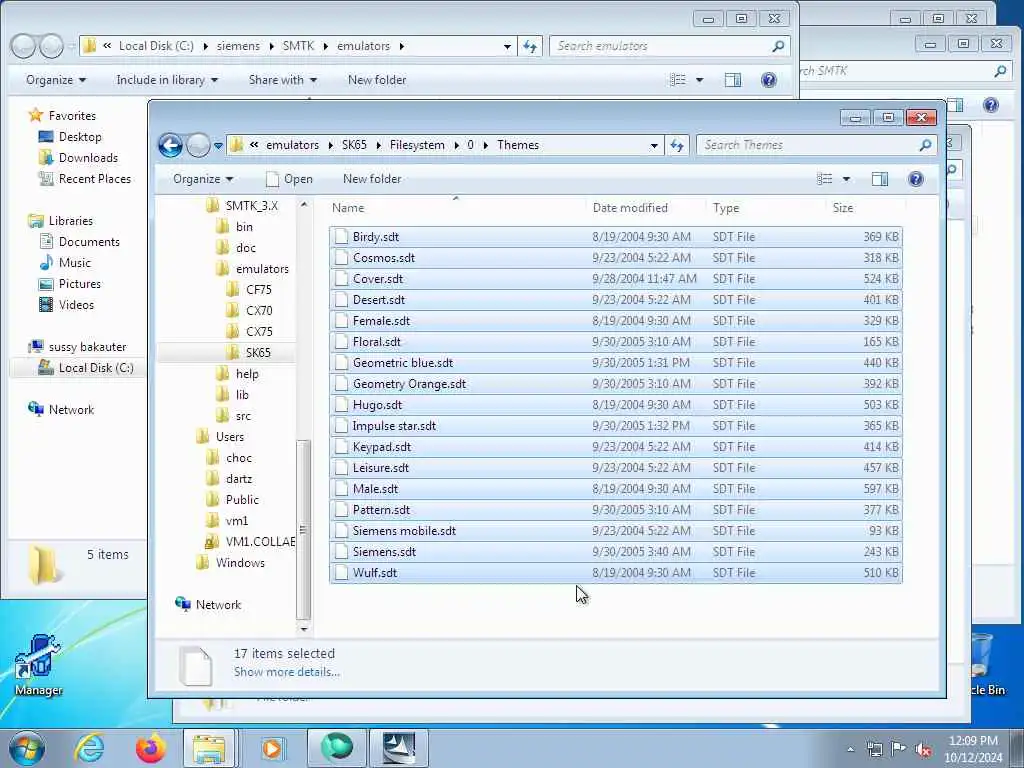1024x768 pixels.
Task: Select Birdy.sdt file icon
Action: [x=341, y=237]
